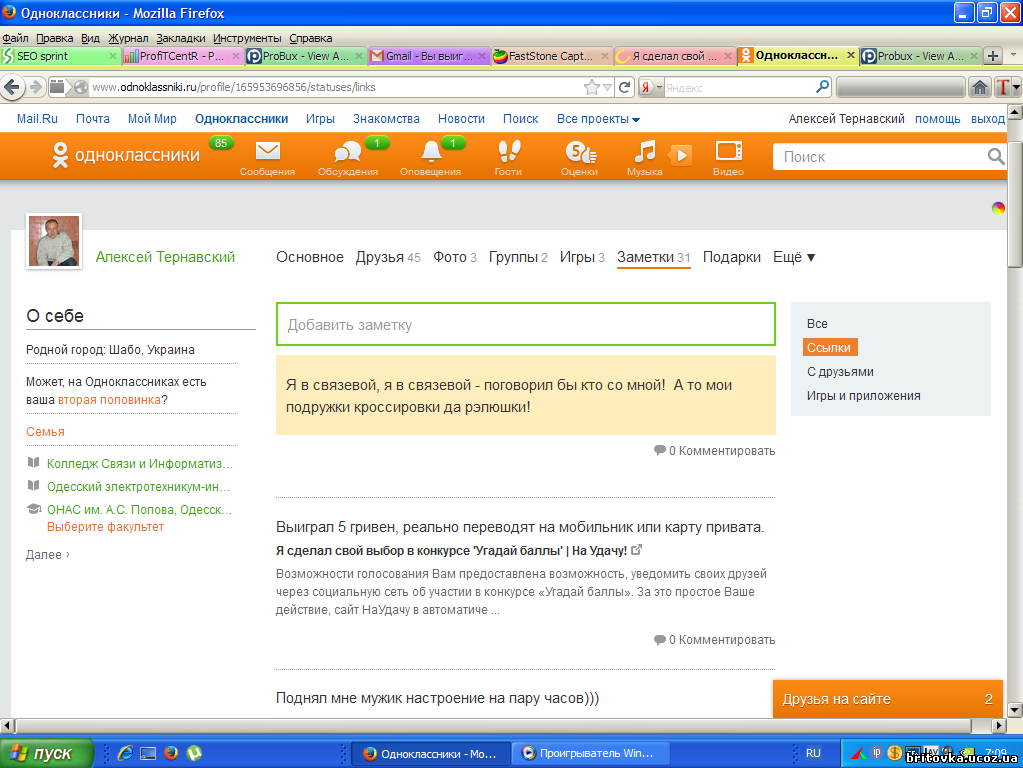
Task: Expand the Друзья на сайте panel
Action: pyautogui.click(x=887, y=699)
